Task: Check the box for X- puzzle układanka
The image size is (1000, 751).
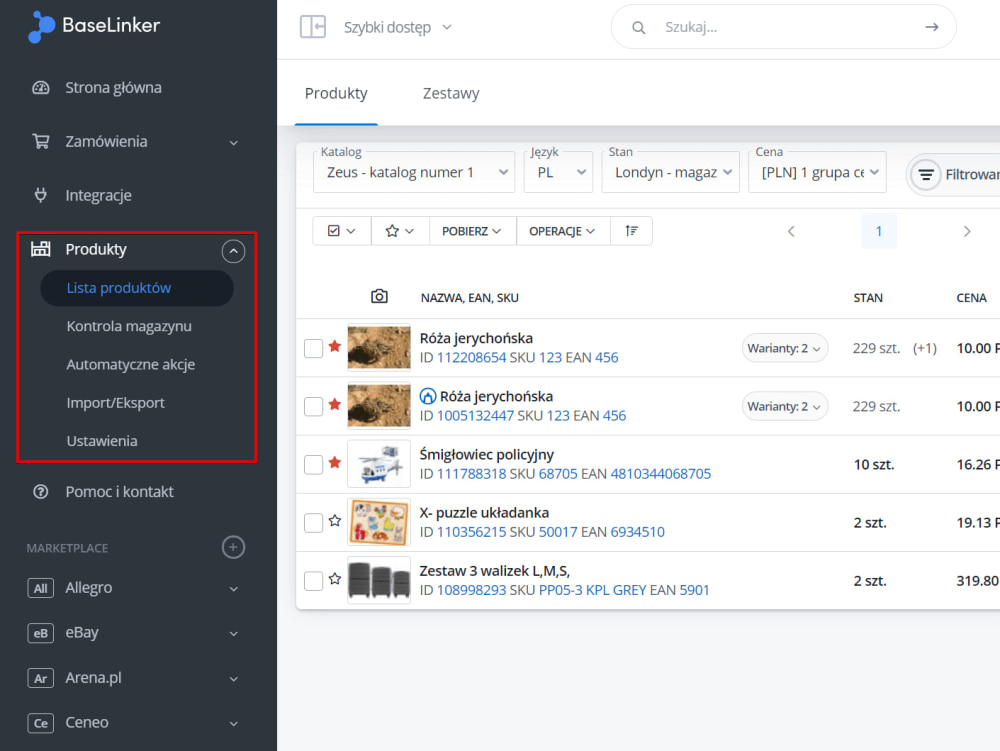Action: pyautogui.click(x=313, y=522)
